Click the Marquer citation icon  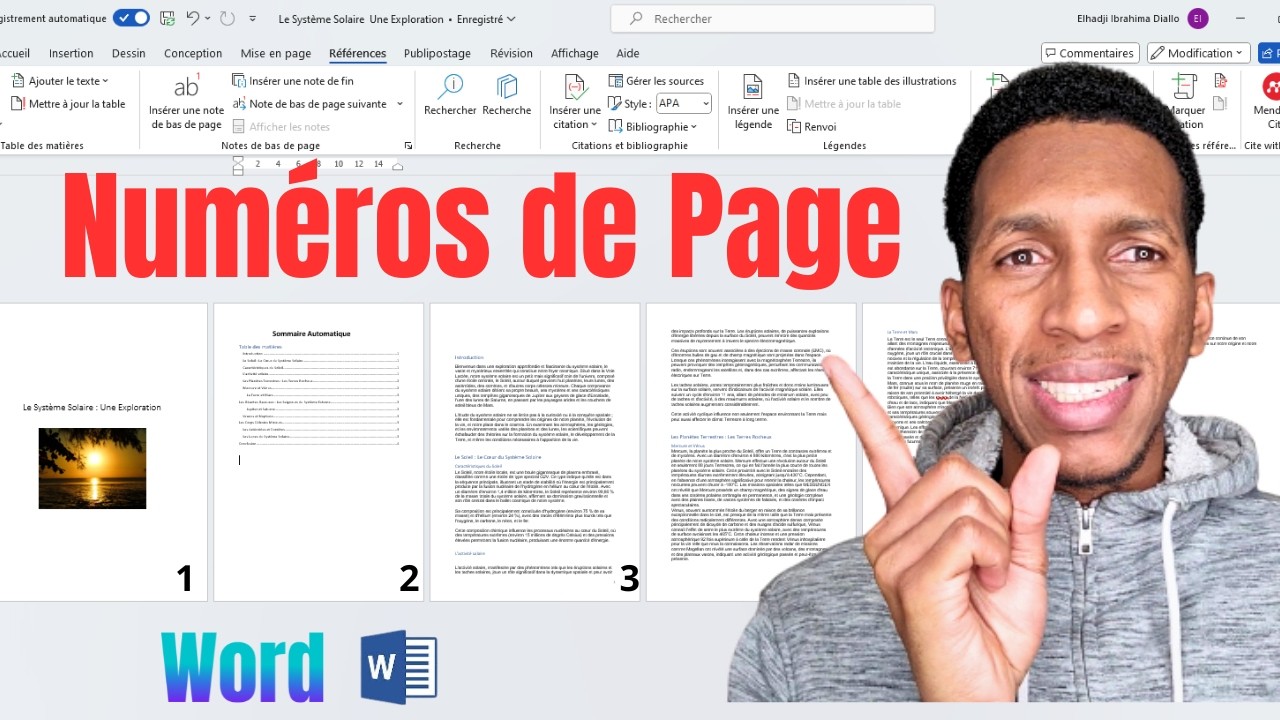click(x=1184, y=87)
